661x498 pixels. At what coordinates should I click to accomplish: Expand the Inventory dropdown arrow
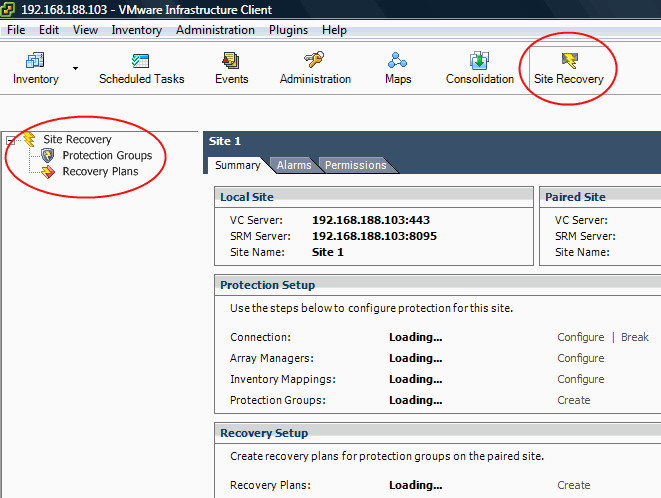75,70
